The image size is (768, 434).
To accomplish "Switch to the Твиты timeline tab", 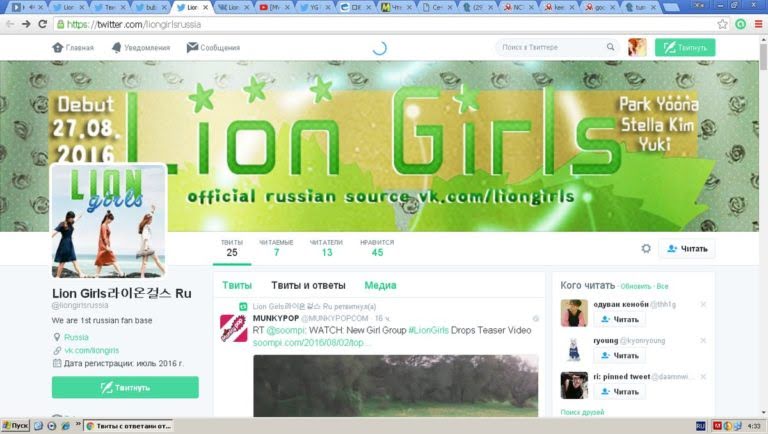I will tap(237, 285).
